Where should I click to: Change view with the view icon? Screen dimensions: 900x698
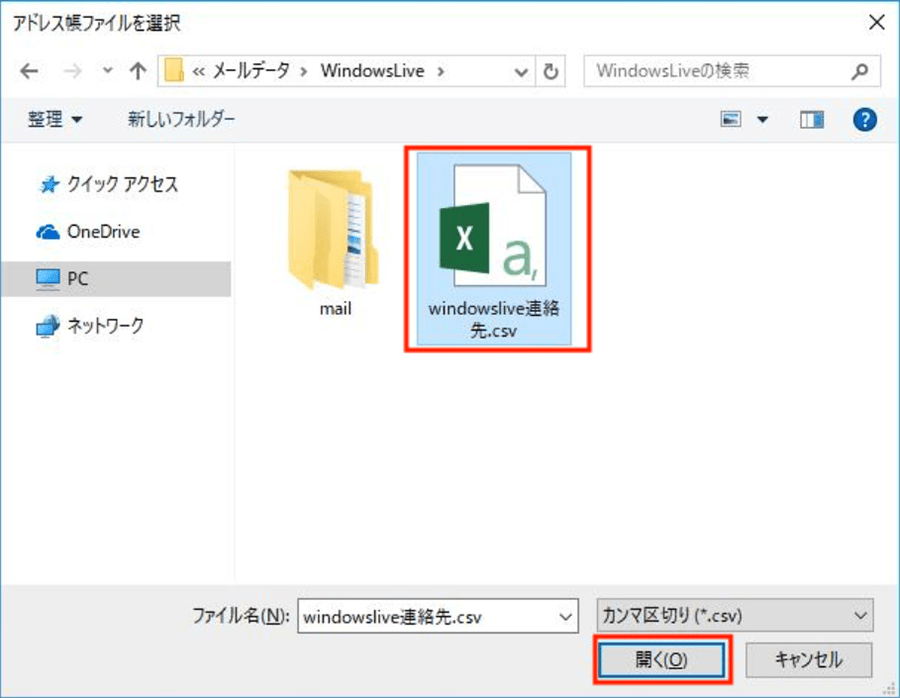pyautogui.click(x=731, y=119)
